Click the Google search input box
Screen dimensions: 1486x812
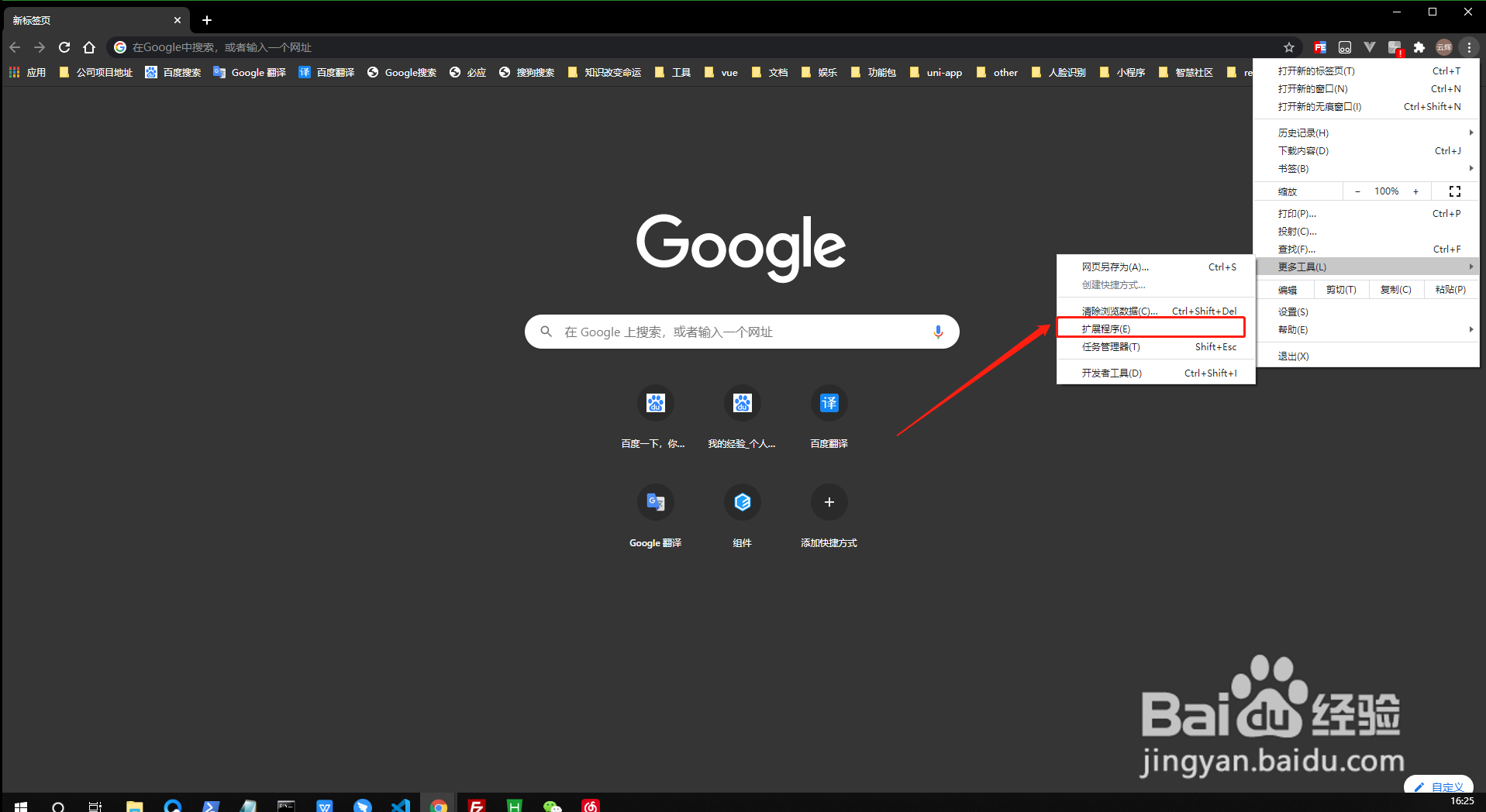[742, 332]
